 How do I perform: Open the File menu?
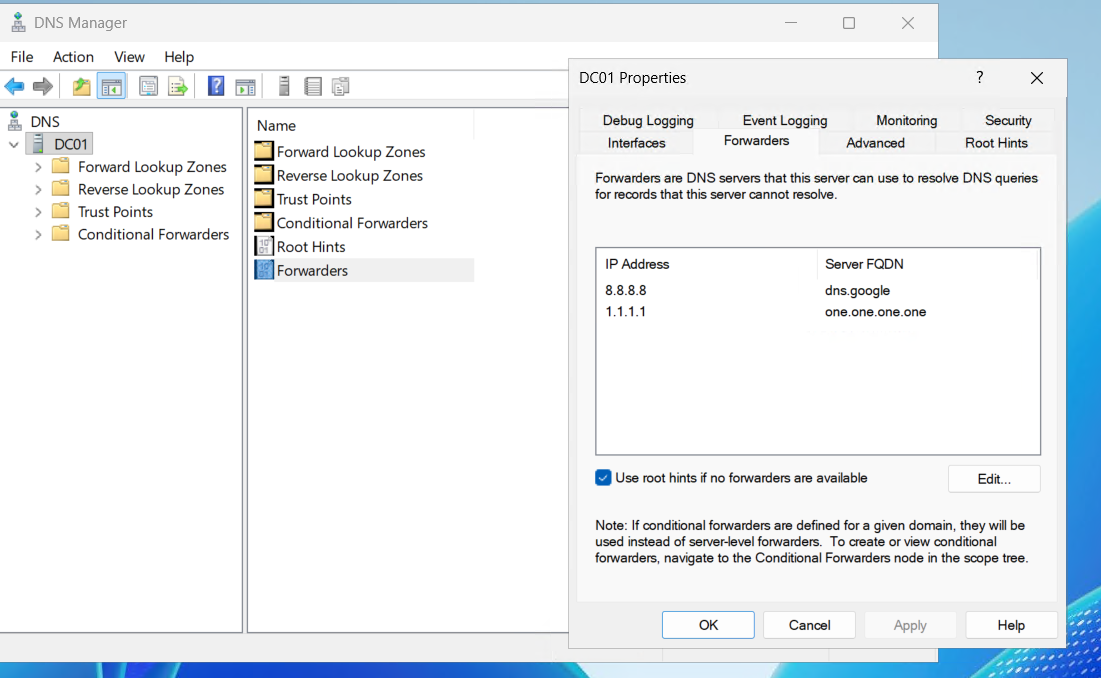click(22, 57)
